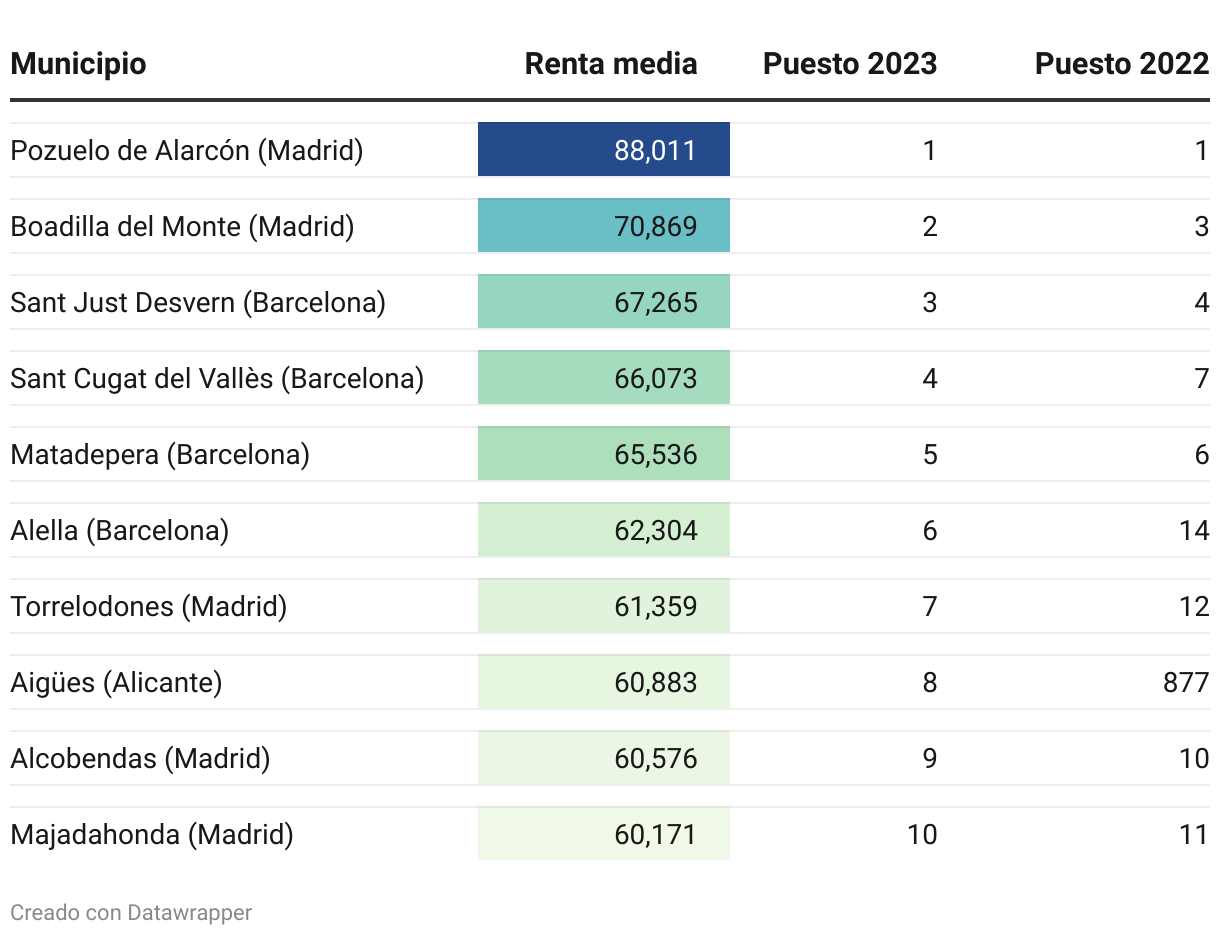Viewport: 1220px width, 936px height.
Task: Click the Puesto 2023 column header
Action: [x=849, y=64]
